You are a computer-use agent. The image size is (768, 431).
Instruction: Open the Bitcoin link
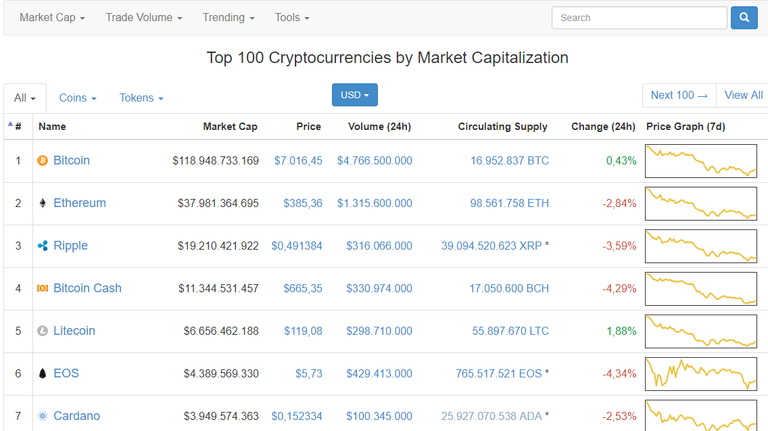coord(72,161)
